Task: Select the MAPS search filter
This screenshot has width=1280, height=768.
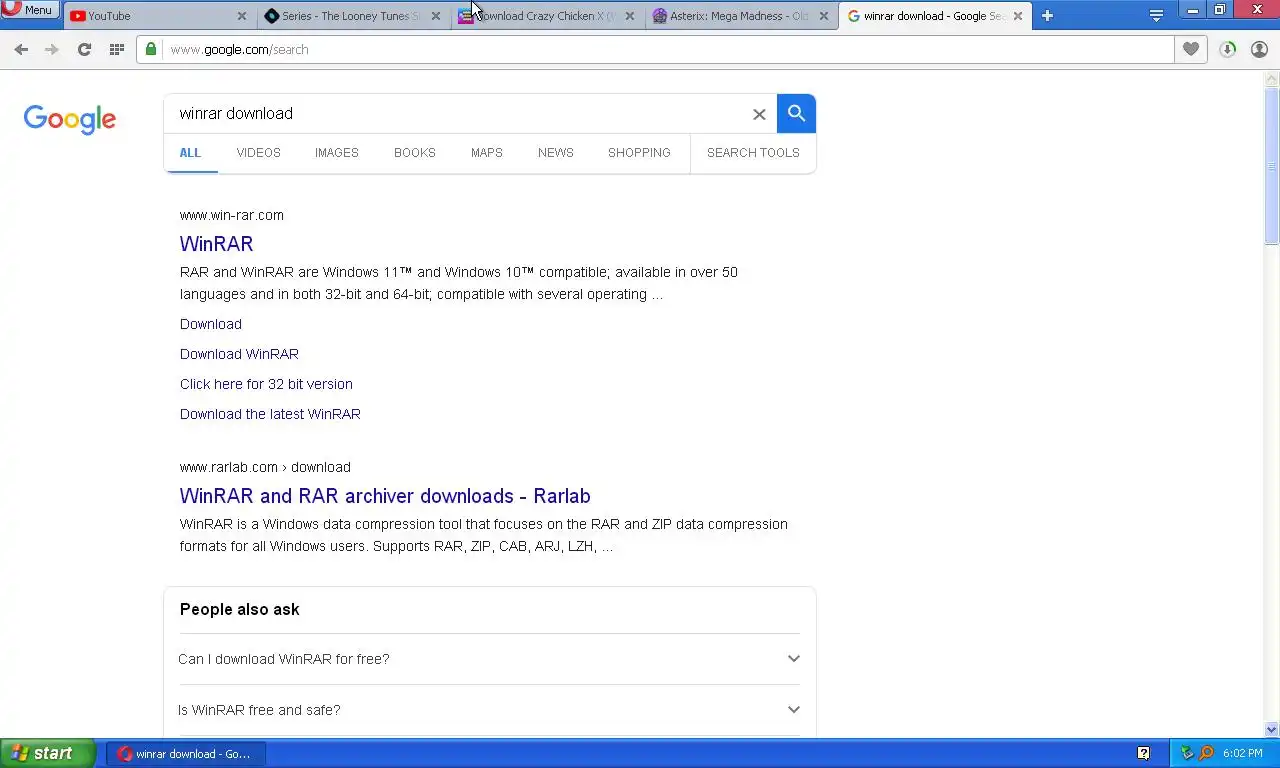Action: pos(487,153)
